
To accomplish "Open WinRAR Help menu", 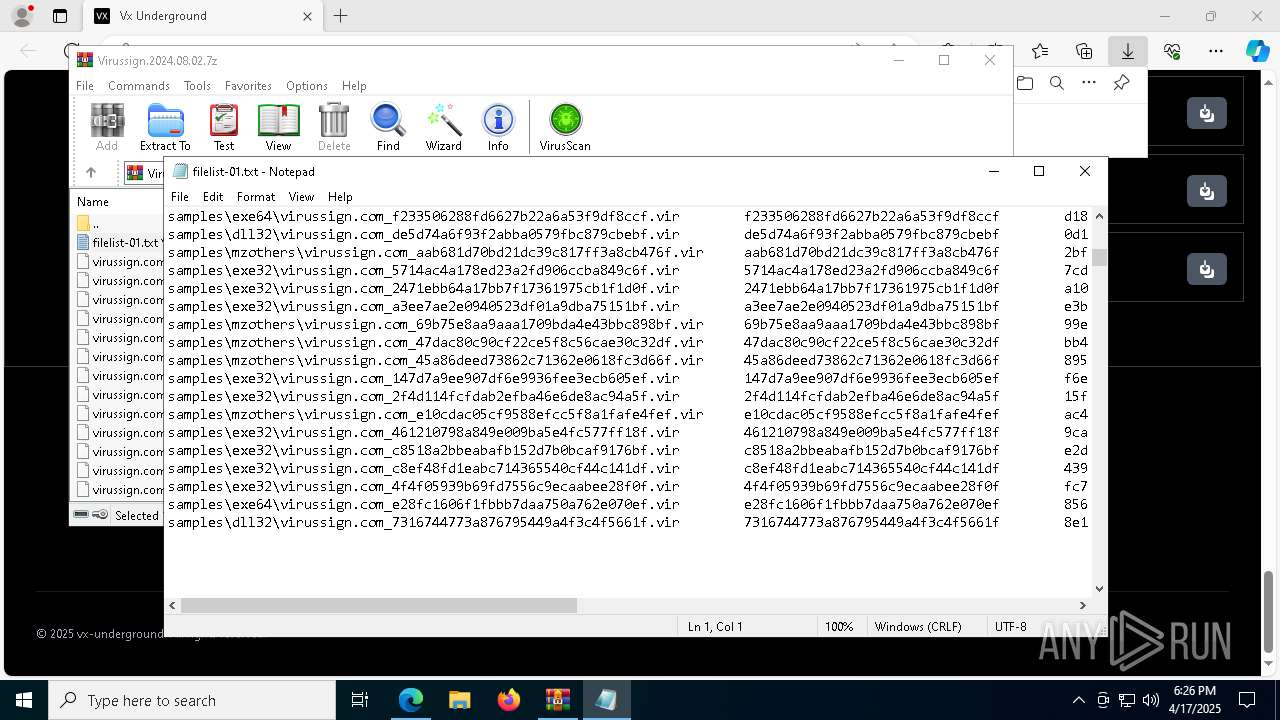I will pyautogui.click(x=354, y=86).
